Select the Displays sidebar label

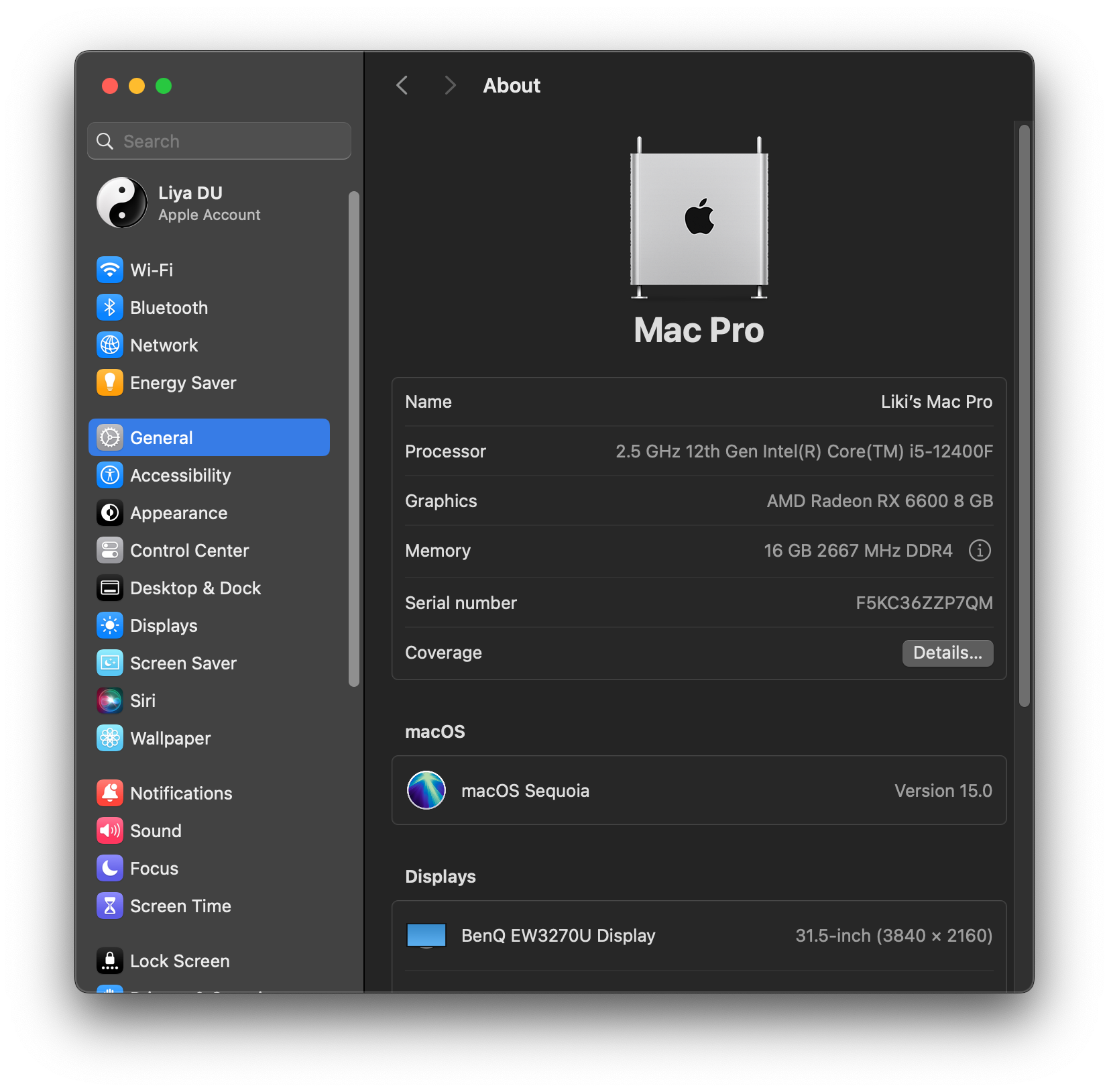pyautogui.click(x=164, y=626)
